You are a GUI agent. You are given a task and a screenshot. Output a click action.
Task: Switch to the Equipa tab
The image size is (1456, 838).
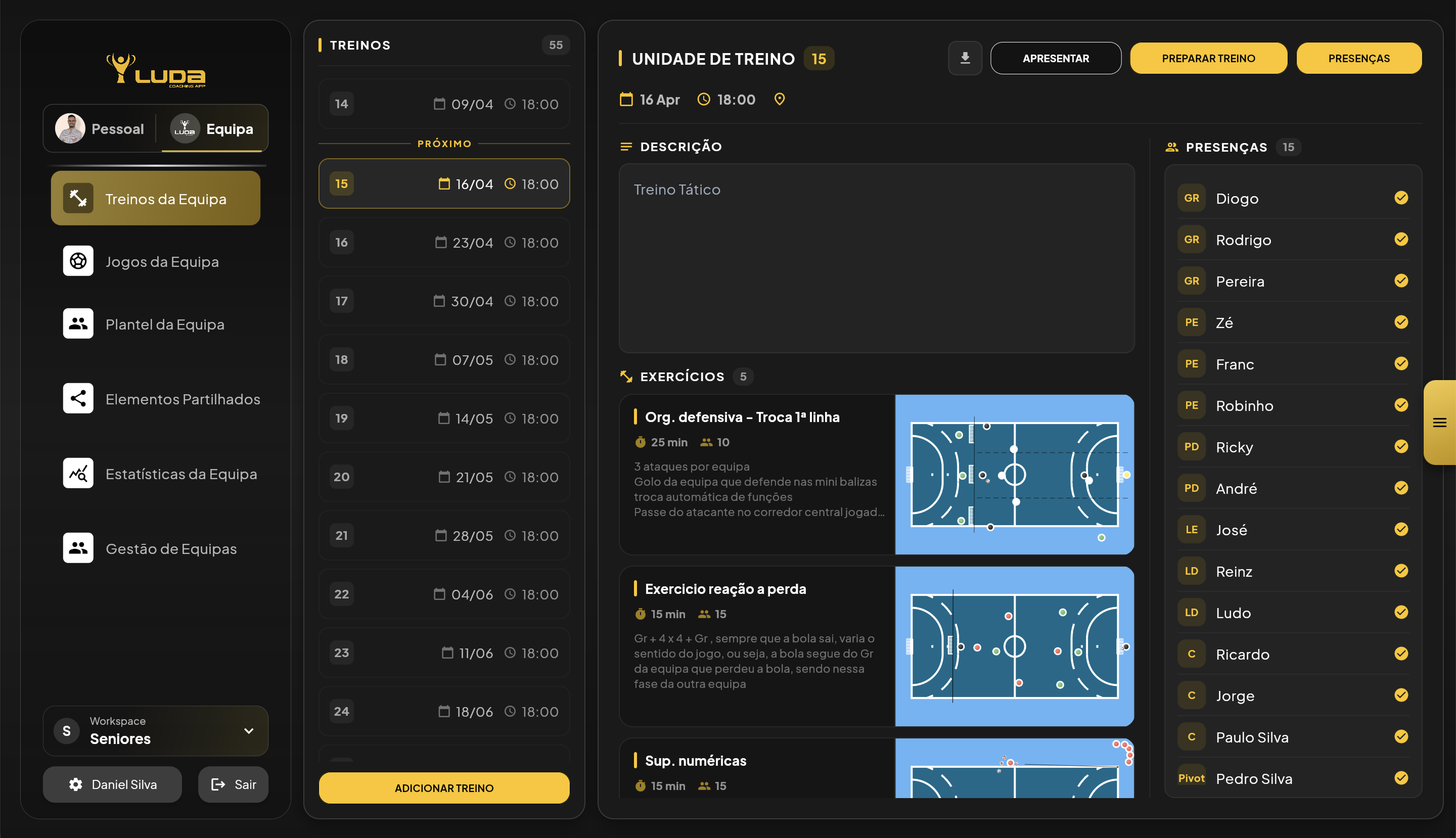(x=213, y=128)
